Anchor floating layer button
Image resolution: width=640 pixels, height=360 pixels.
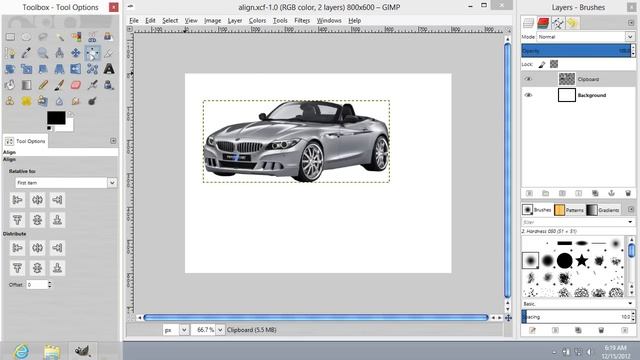click(611, 193)
